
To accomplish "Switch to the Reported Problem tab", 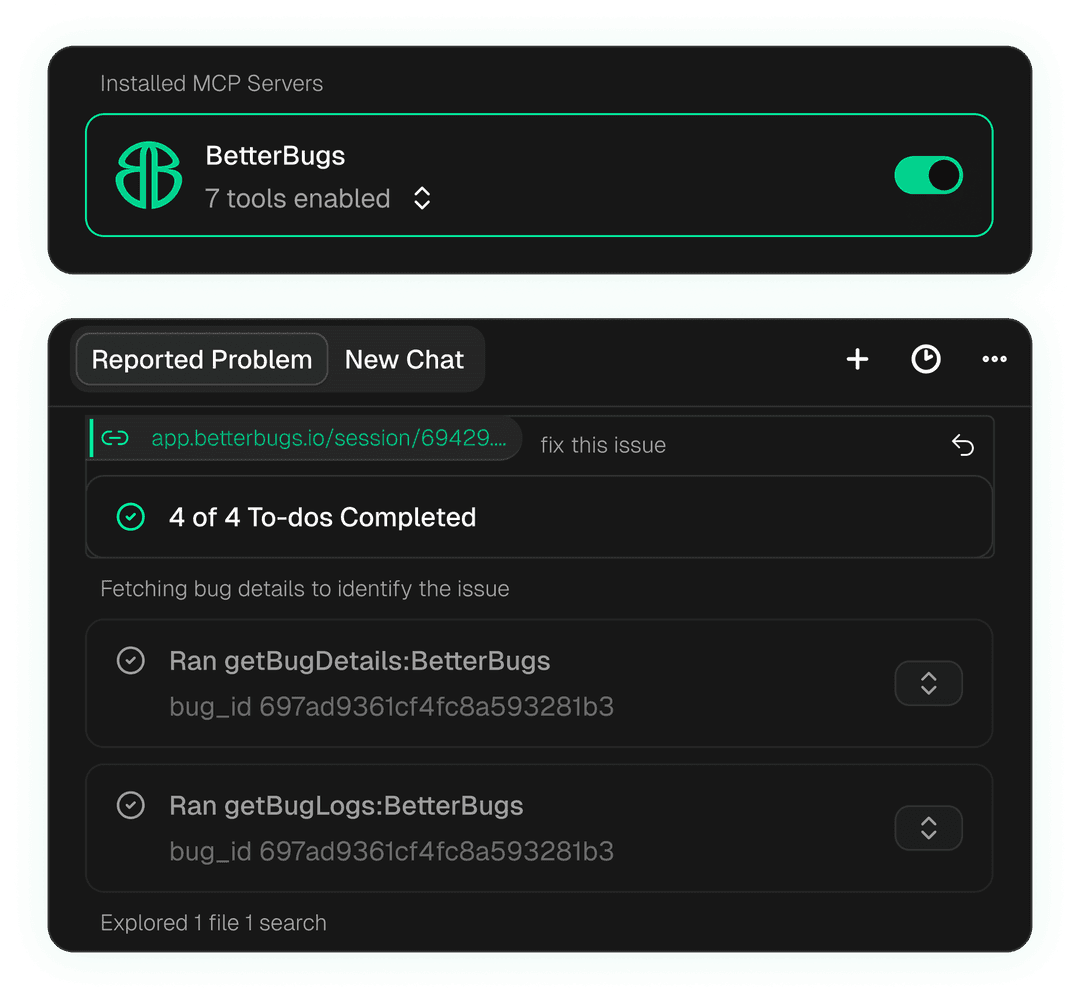I will coord(202,359).
